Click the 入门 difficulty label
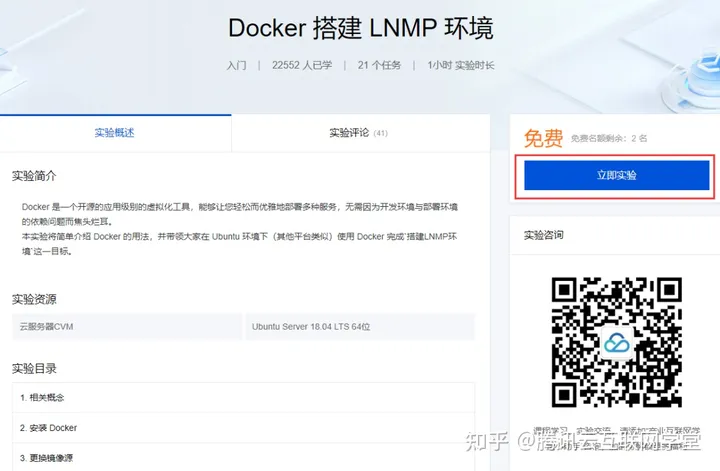This screenshot has width=720, height=471. 236,65
